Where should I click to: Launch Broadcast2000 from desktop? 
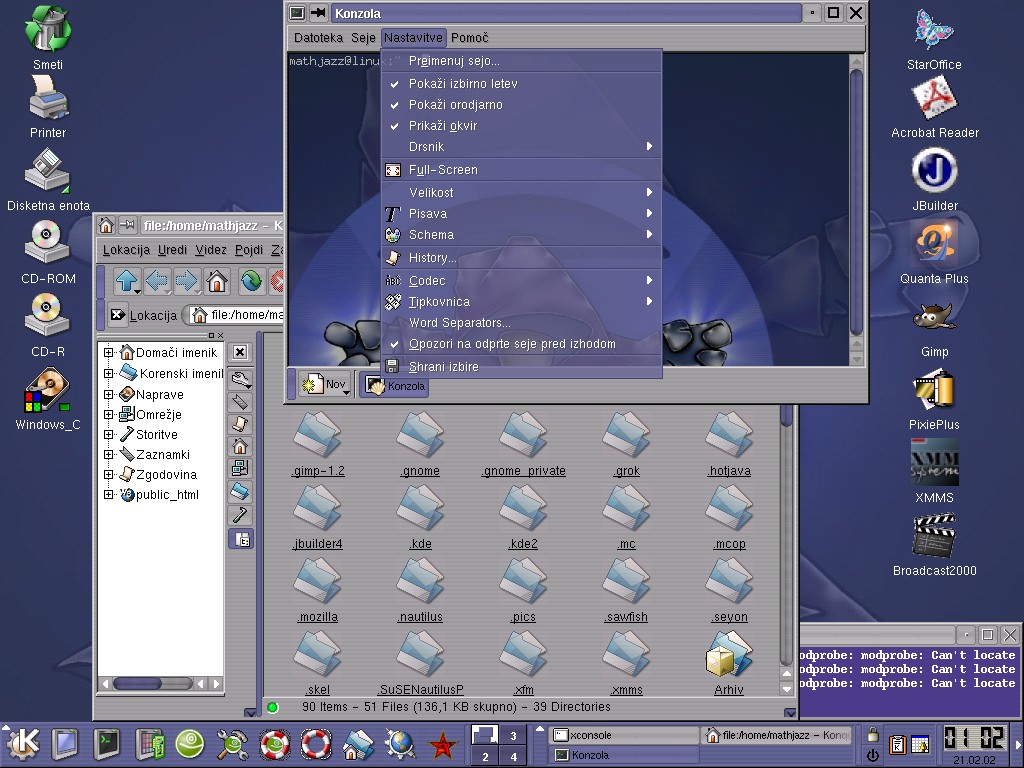pos(935,536)
